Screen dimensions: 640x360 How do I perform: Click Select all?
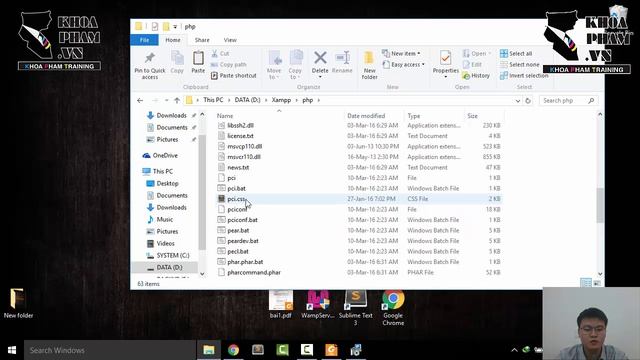pos(516,53)
